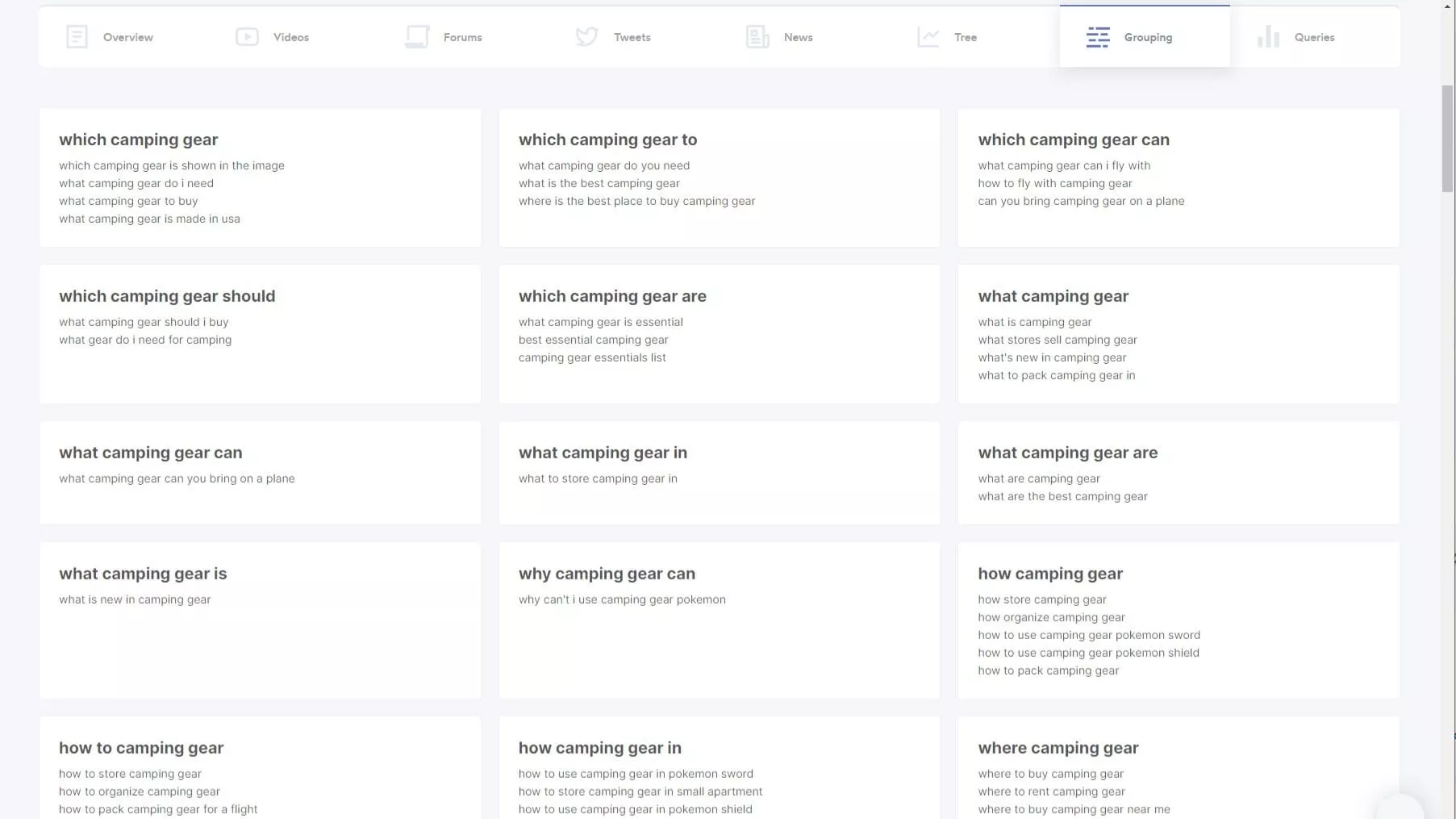This screenshot has width=1456, height=819.
Task: Select the Tweets tab label
Action: (632, 37)
